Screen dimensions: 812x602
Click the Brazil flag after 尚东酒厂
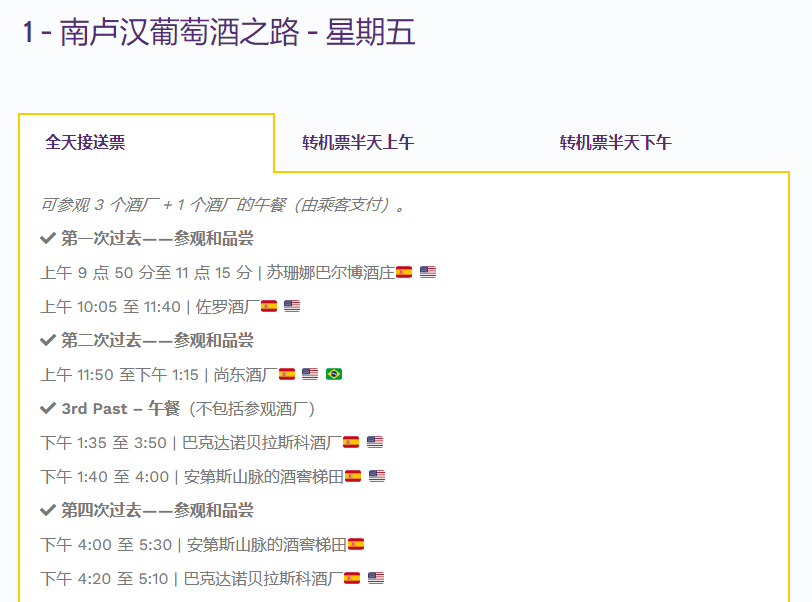click(334, 374)
